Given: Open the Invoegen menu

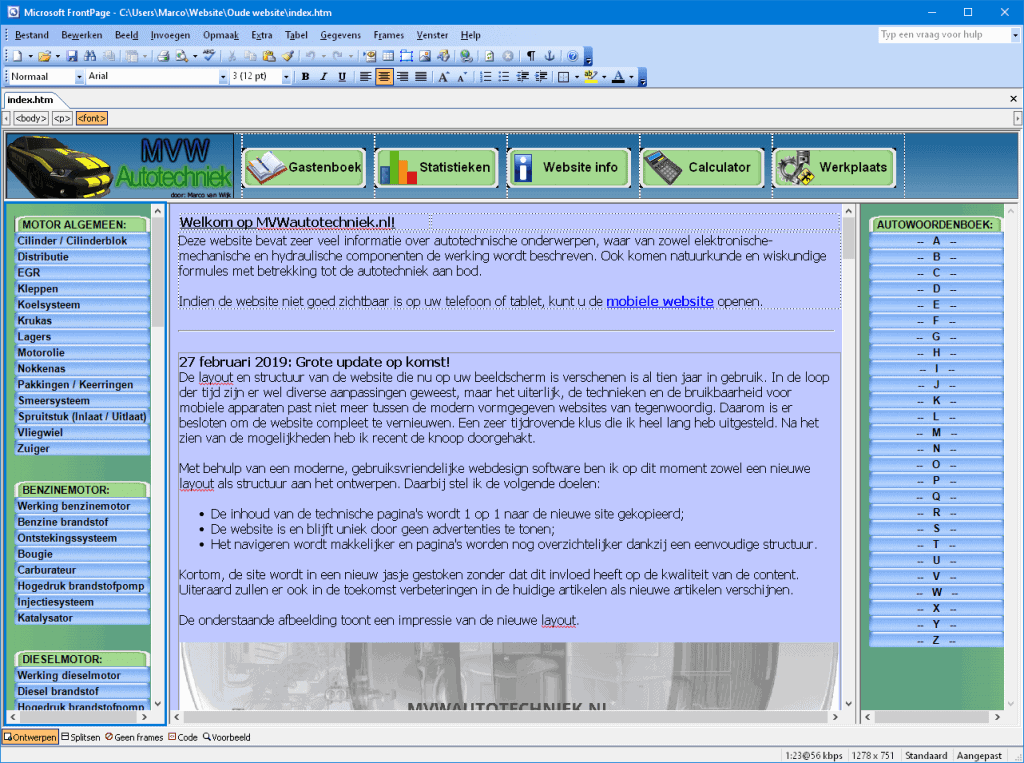Looking at the screenshot, I should [170, 35].
